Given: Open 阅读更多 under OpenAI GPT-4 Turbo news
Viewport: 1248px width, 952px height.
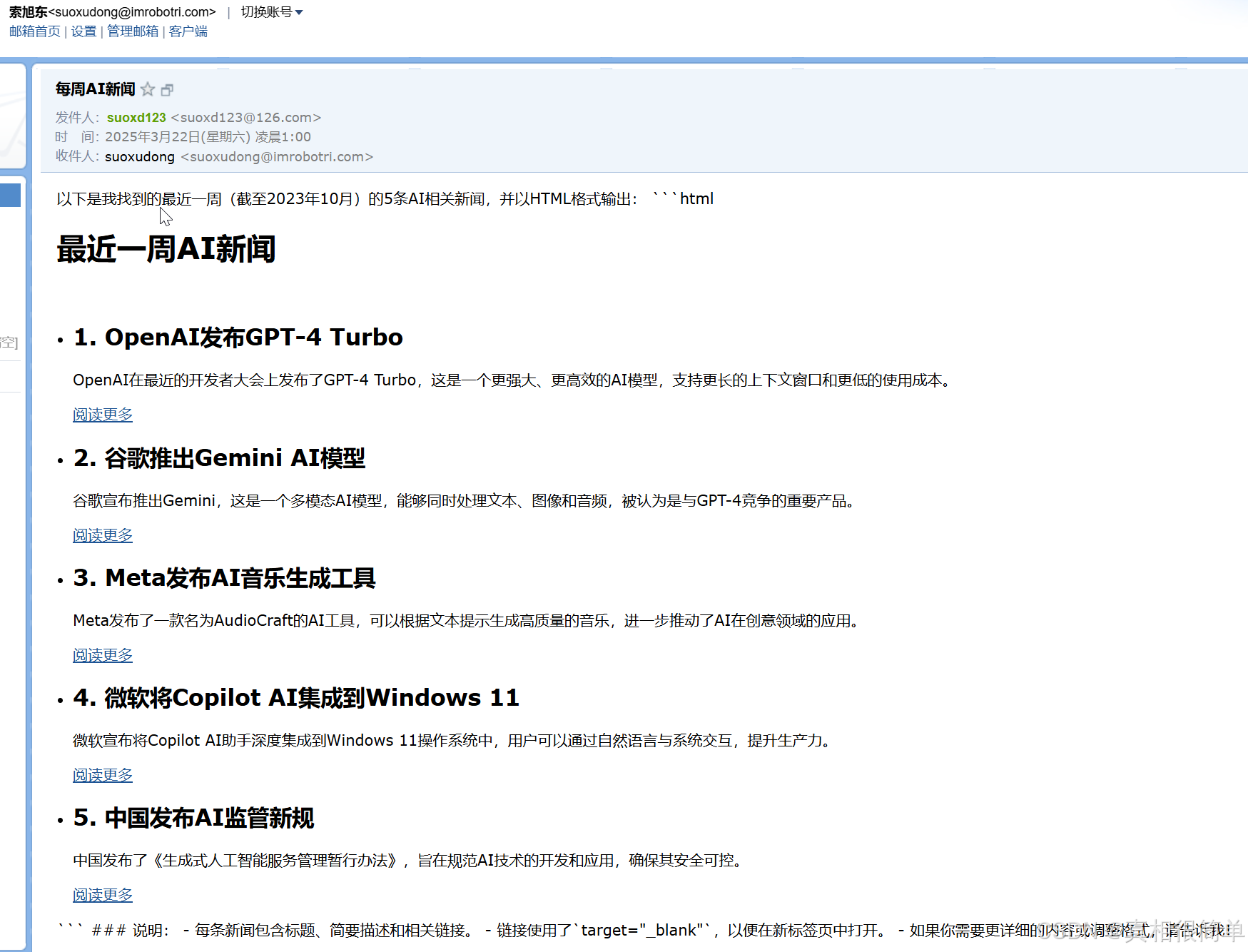Looking at the screenshot, I should coord(103,415).
